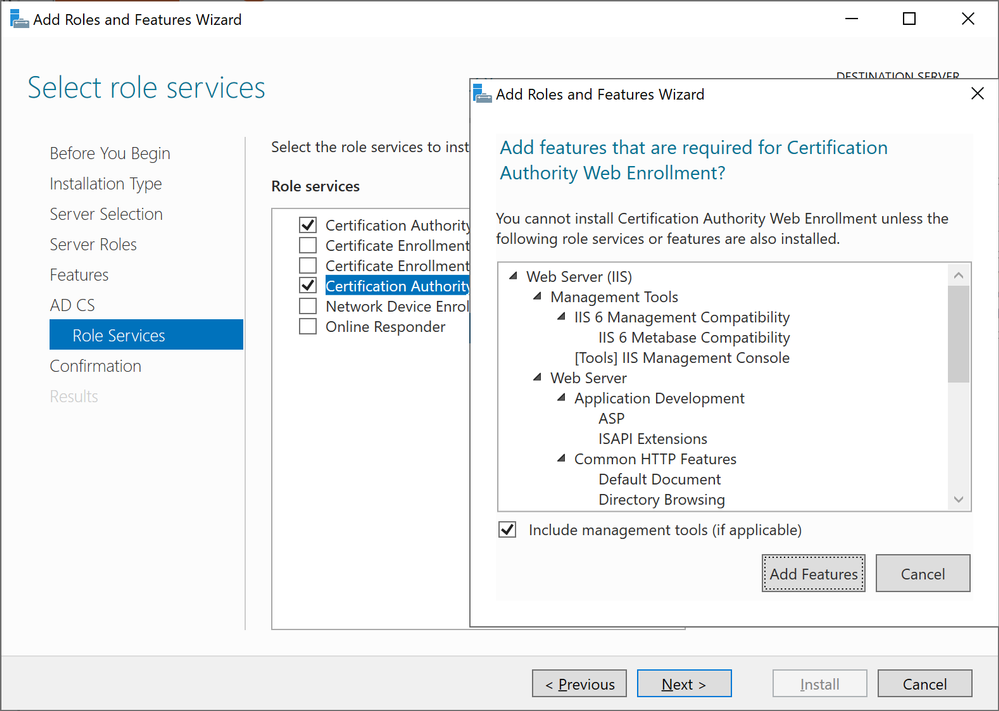Select the Default Document tree item
The width and height of the screenshot is (999, 711).
point(659,479)
